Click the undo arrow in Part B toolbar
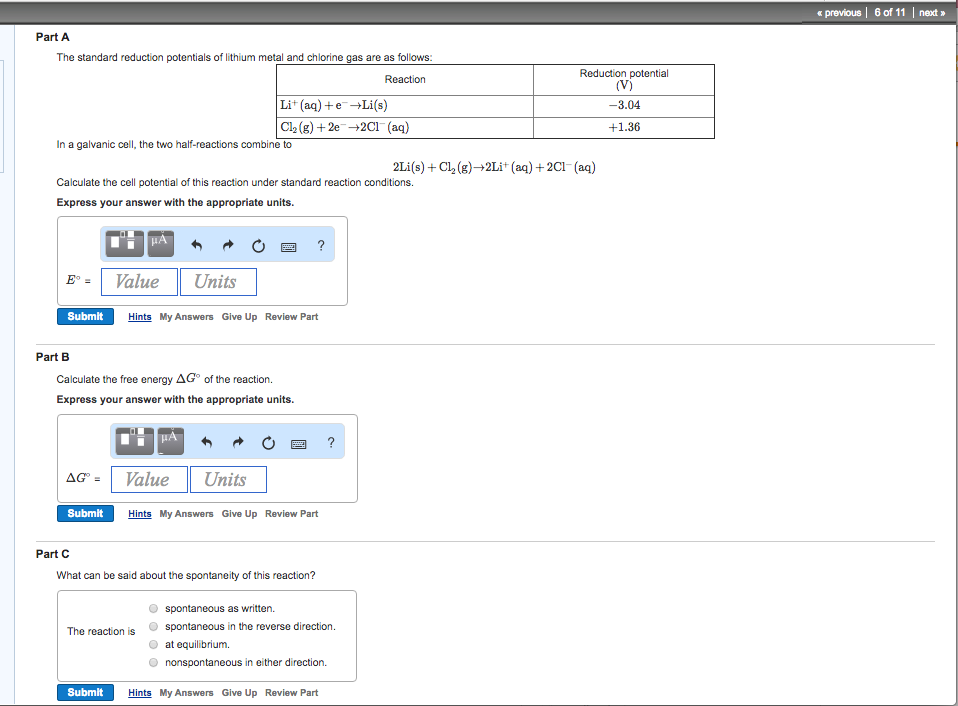The height and width of the screenshot is (706, 958). (206, 441)
